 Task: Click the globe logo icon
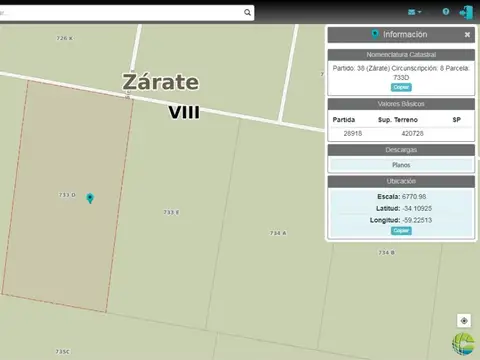click(x=463, y=344)
